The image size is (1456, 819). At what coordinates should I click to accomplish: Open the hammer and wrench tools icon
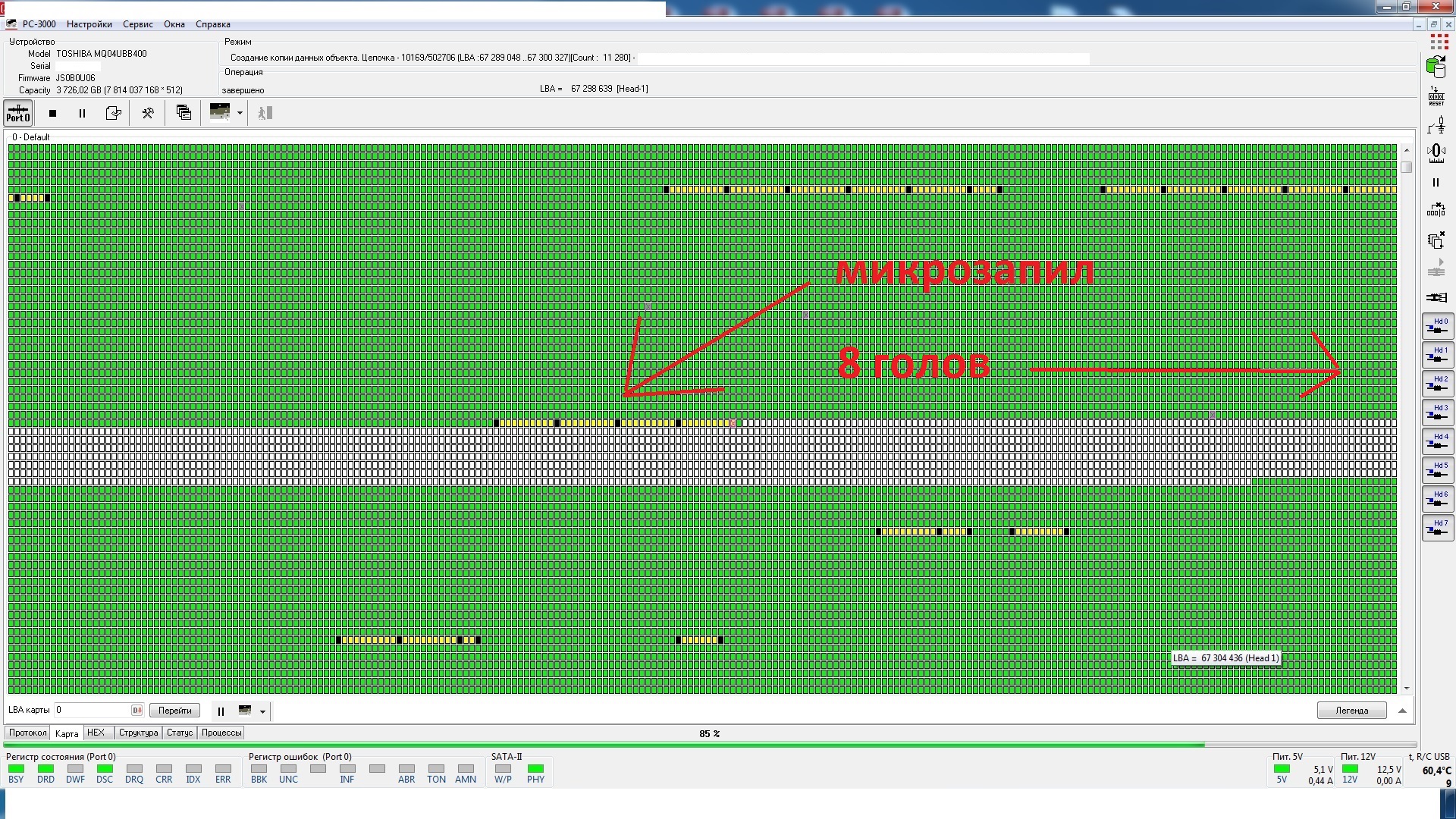coord(148,113)
